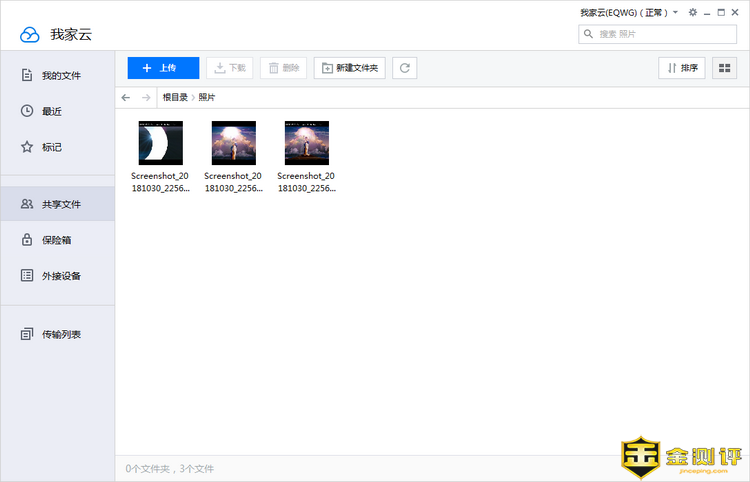Go to 标记 starred items
This screenshot has height=482, width=750.
point(52,147)
